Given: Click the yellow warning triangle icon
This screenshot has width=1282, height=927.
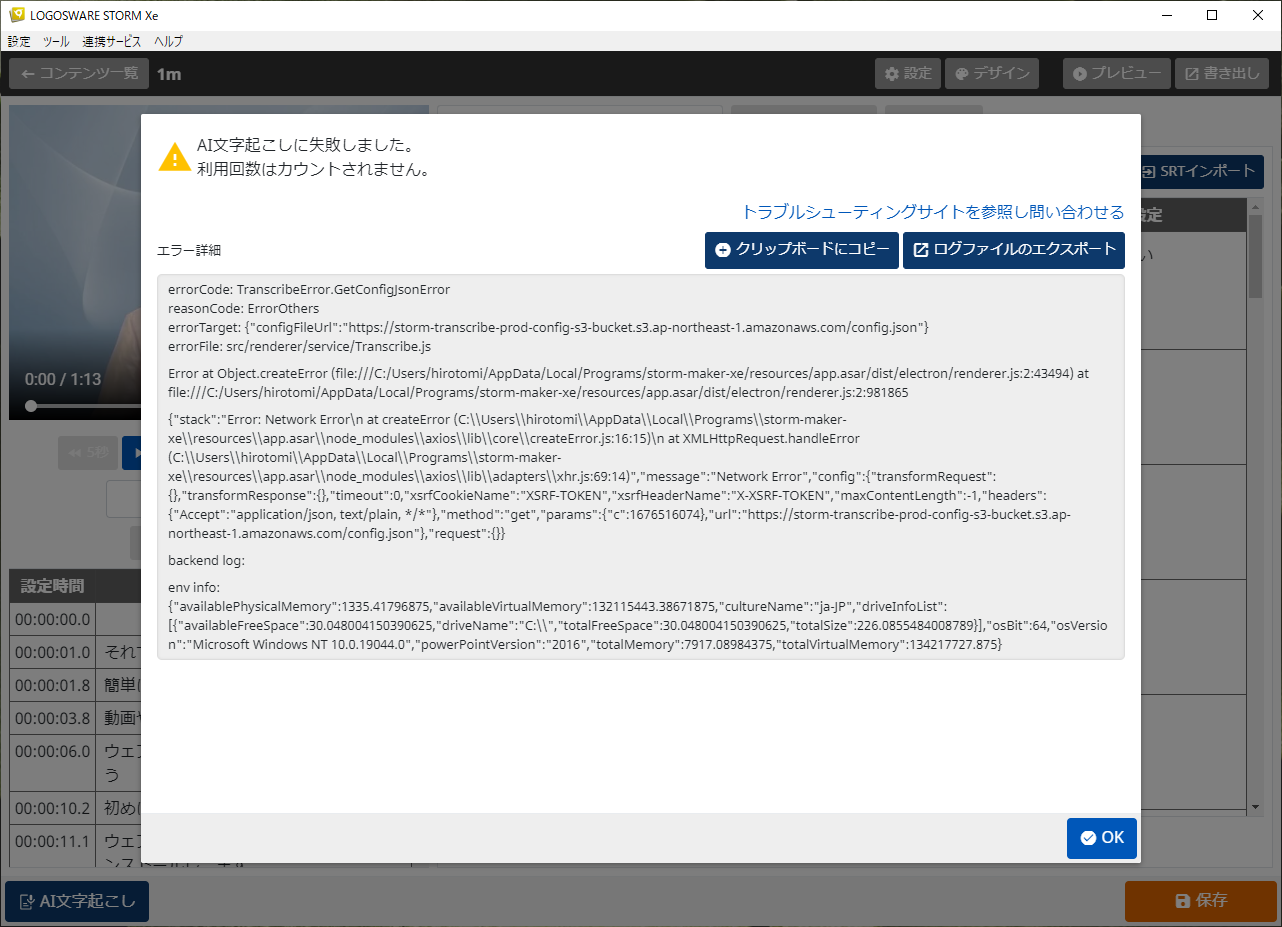Looking at the screenshot, I should [x=175, y=157].
